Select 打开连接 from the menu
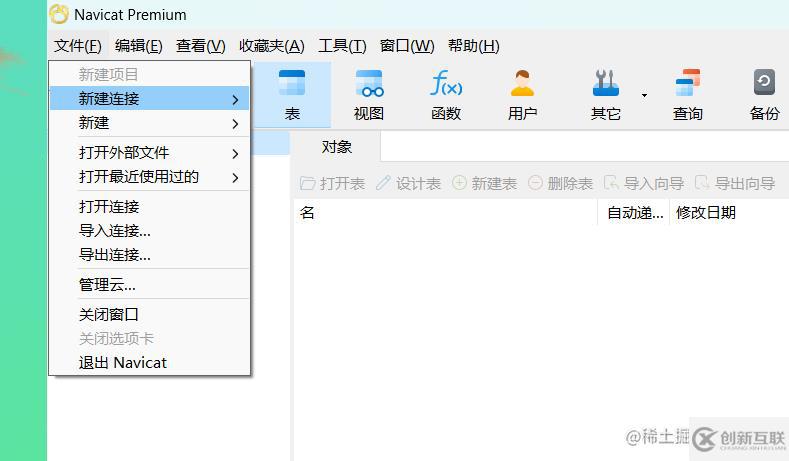 click(x=149, y=206)
